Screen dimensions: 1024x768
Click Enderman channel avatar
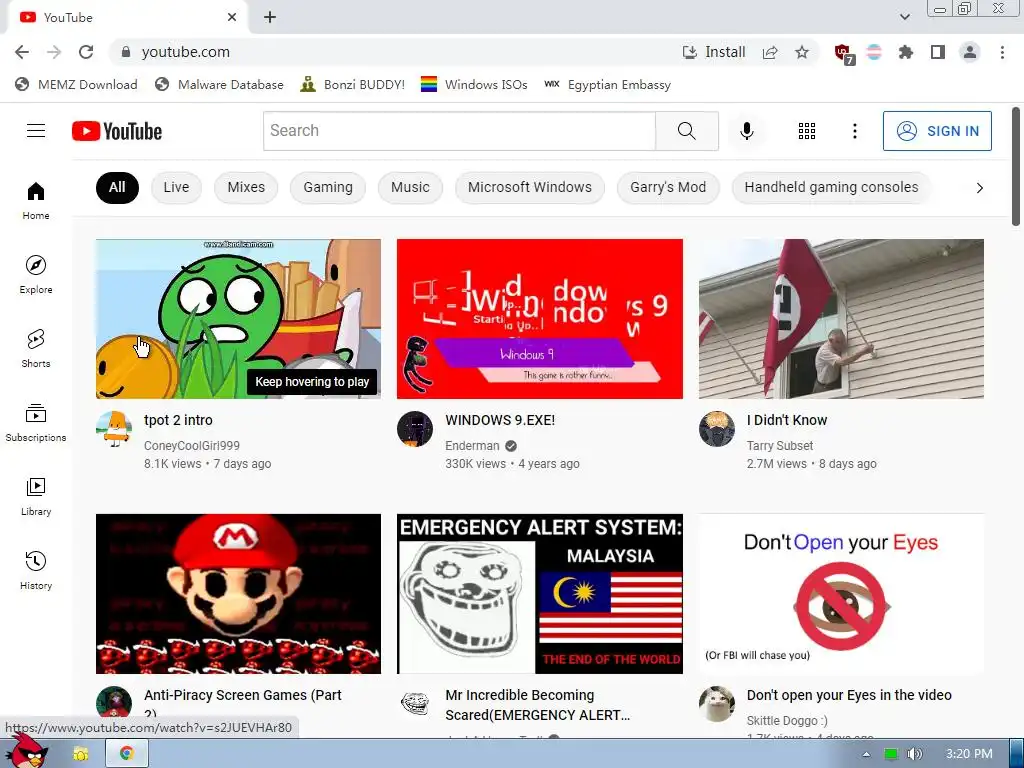point(415,429)
